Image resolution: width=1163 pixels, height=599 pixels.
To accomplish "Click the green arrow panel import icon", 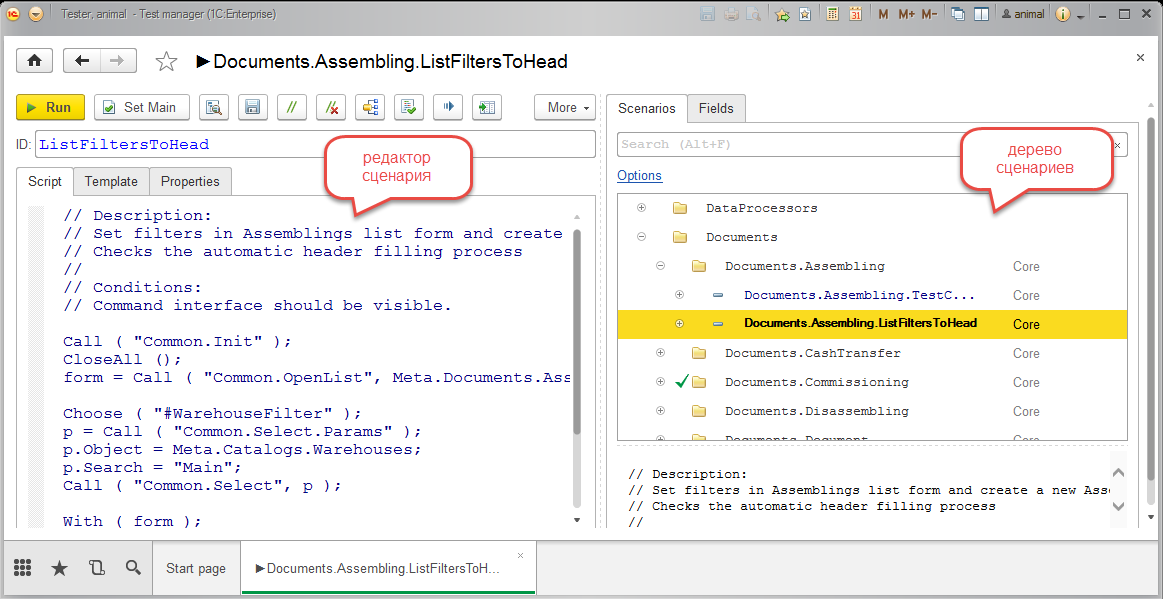I will click(487, 107).
